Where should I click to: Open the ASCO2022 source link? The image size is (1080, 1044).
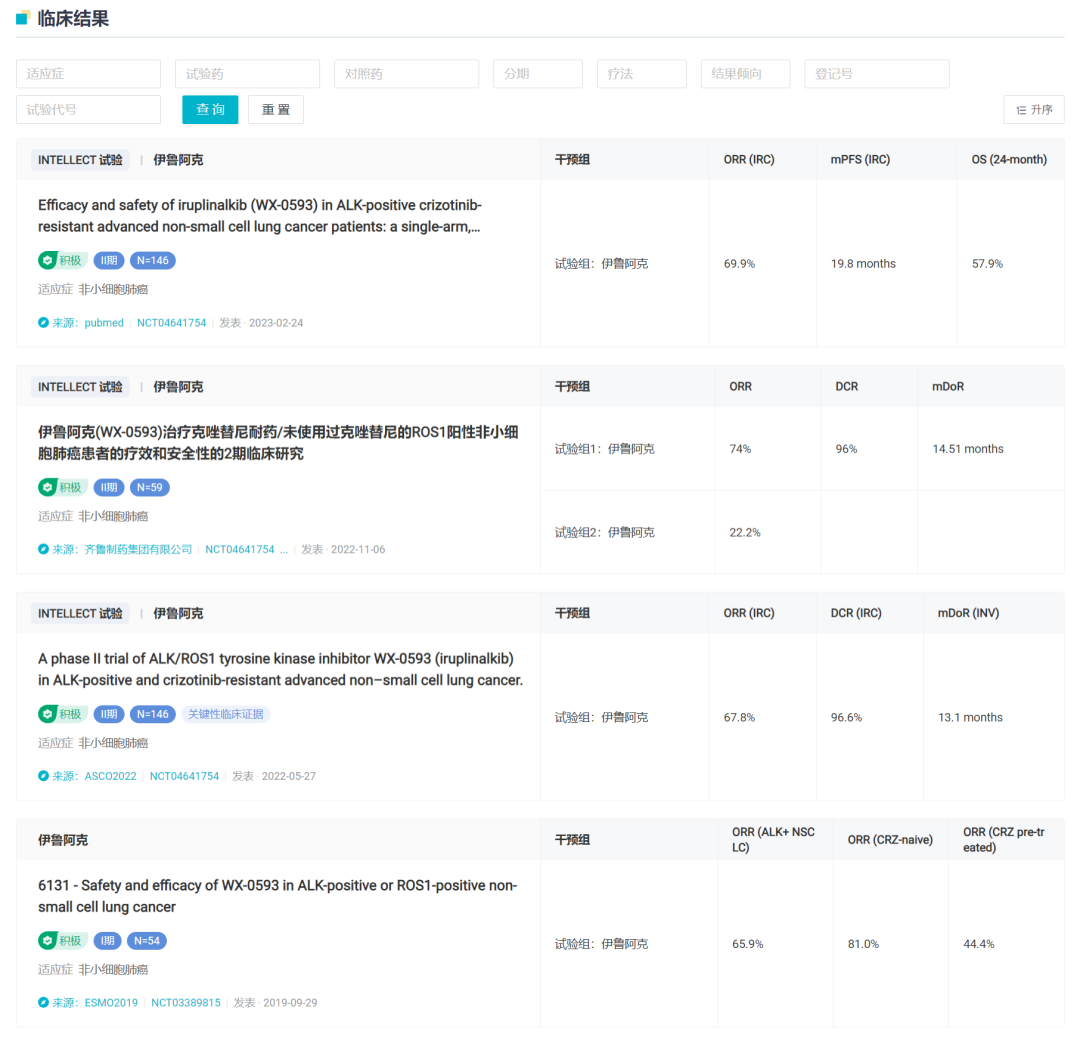pos(110,776)
